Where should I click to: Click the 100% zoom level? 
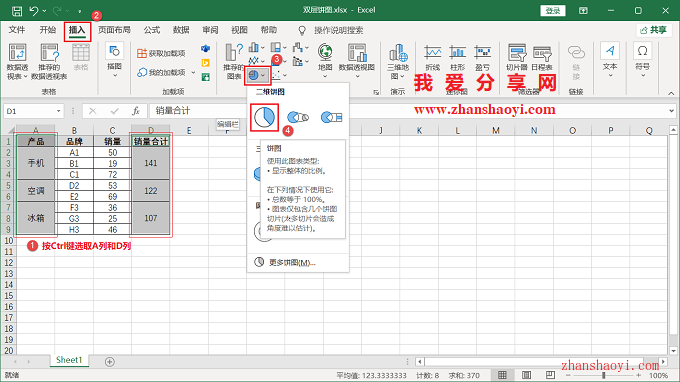point(658,375)
